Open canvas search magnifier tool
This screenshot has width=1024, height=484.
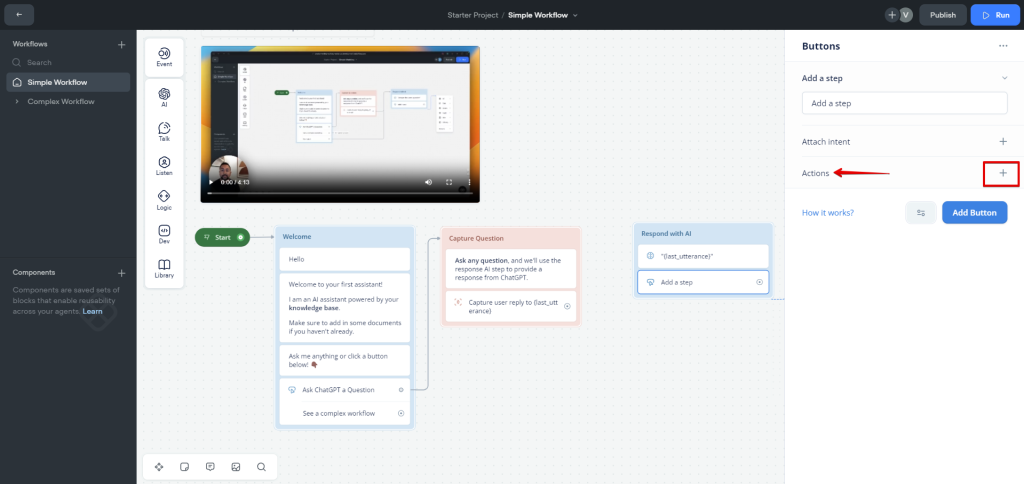point(261,467)
